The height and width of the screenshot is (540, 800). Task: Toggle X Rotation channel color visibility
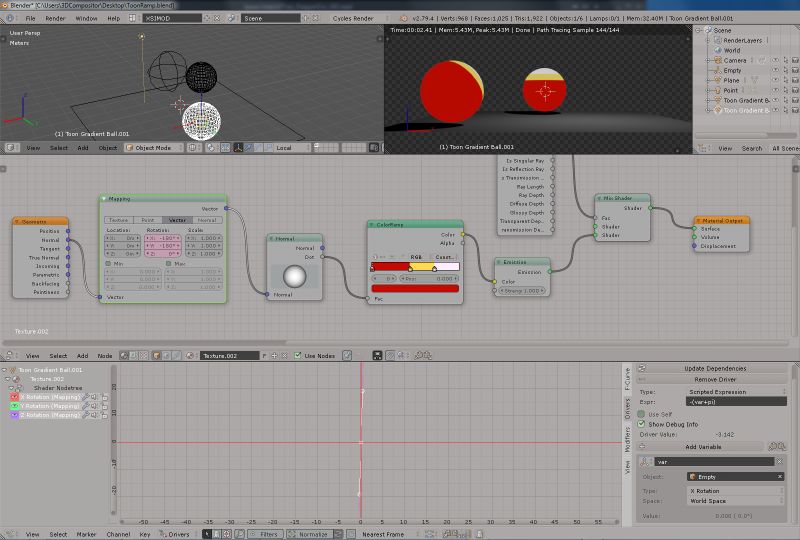[x=14, y=397]
